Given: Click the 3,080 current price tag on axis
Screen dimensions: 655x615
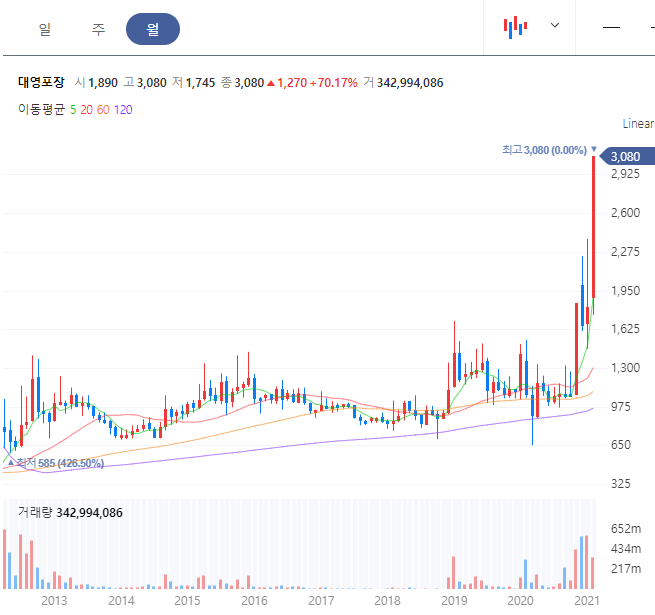Looking at the screenshot, I should 627,157.
